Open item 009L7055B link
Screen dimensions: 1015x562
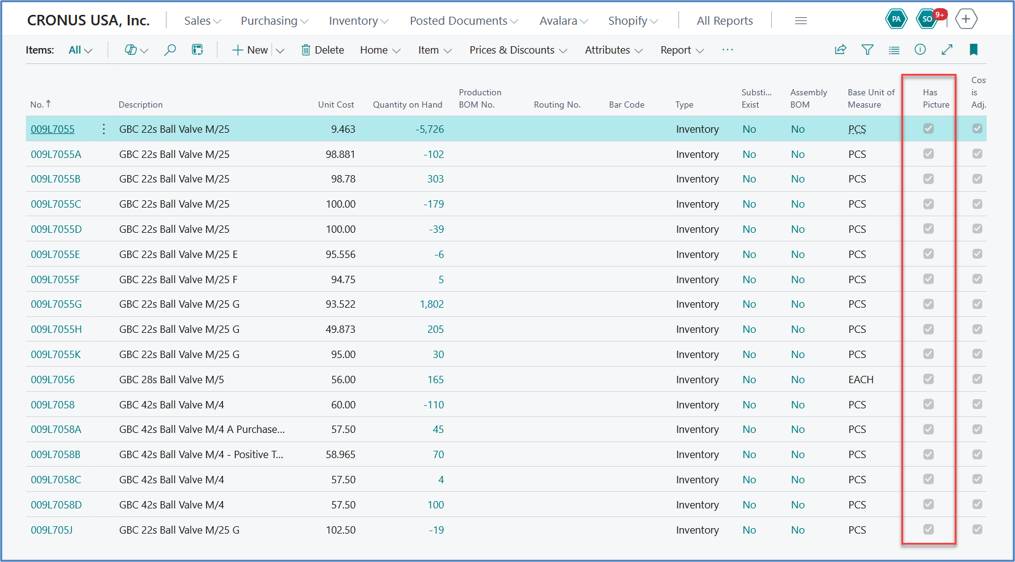point(56,179)
